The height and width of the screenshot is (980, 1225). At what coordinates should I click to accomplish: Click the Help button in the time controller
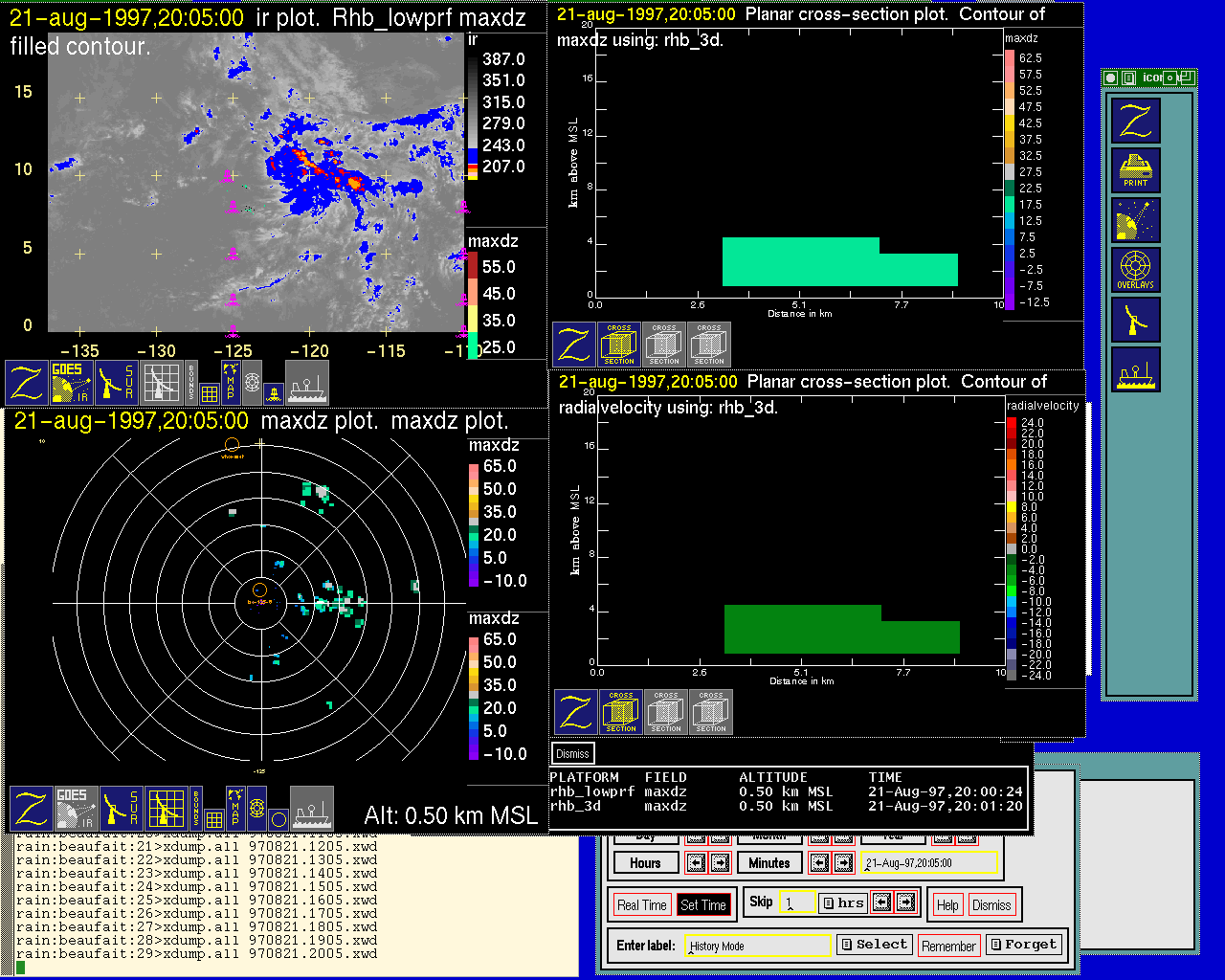point(947,905)
